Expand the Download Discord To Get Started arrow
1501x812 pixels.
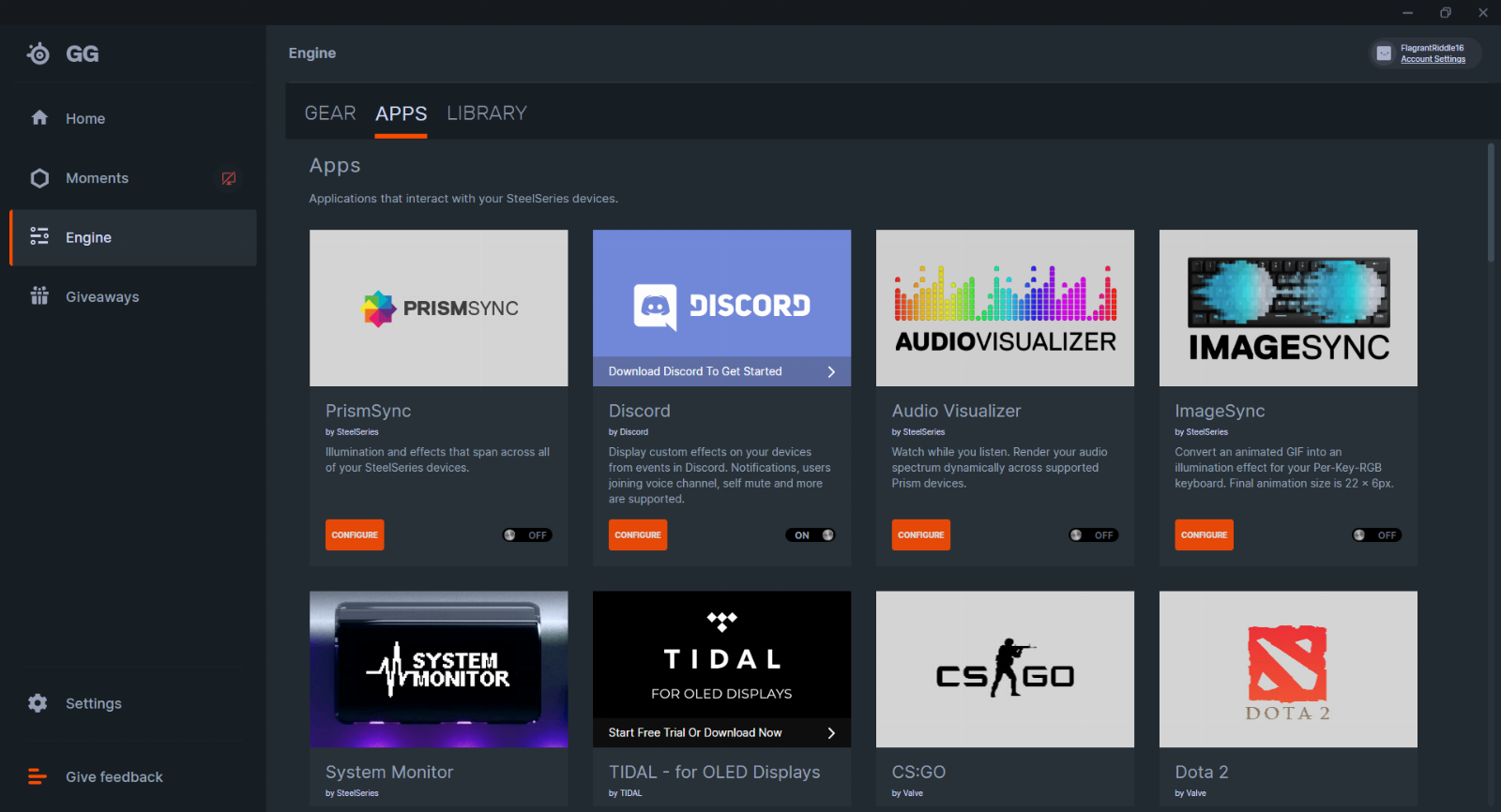(x=831, y=371)
